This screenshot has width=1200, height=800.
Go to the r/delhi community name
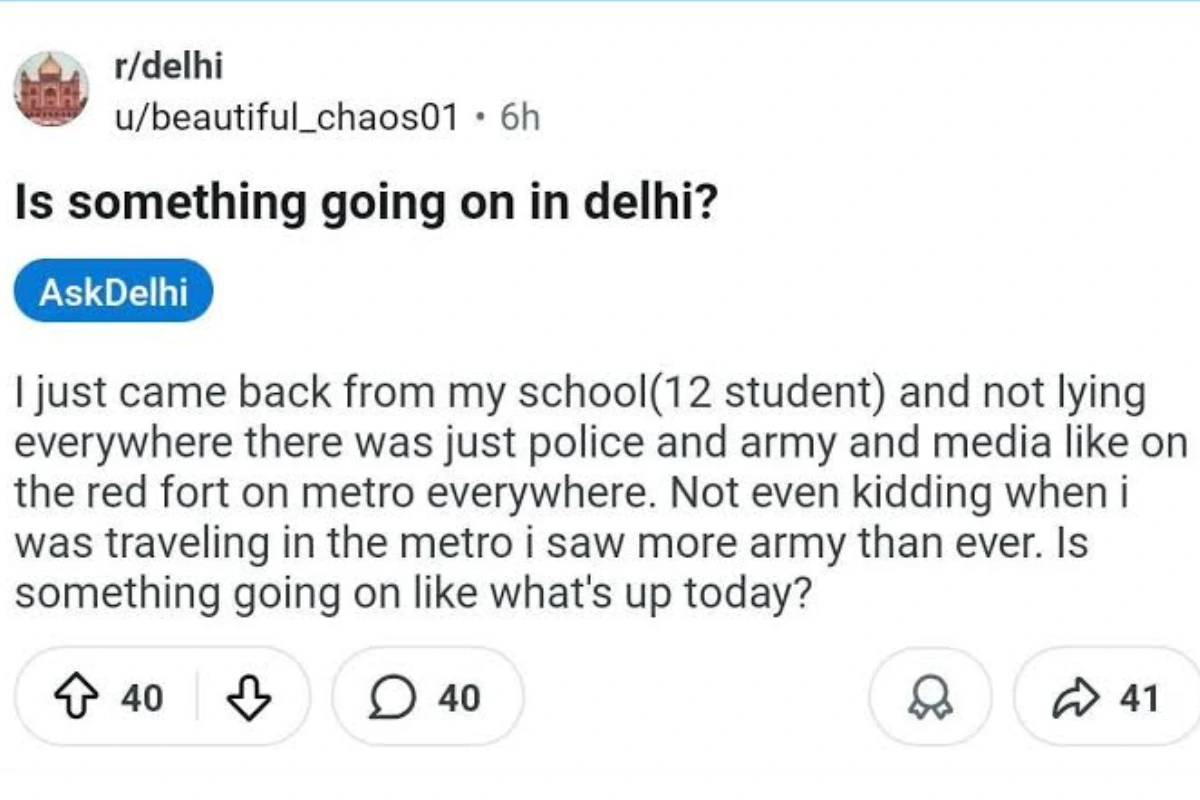[x=167, y=67]
